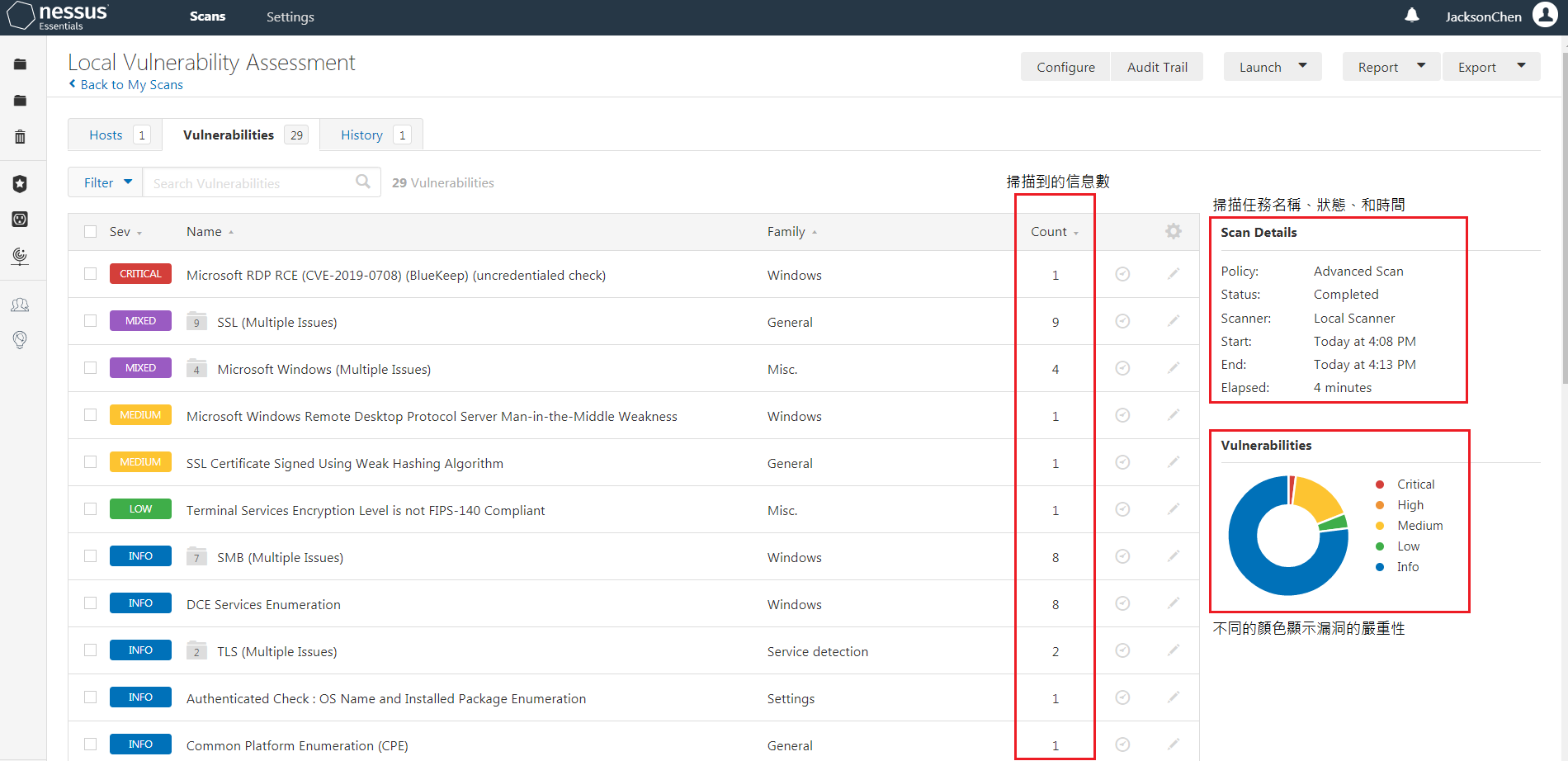Open the Report dropdown button

[x=1391, y=67]
